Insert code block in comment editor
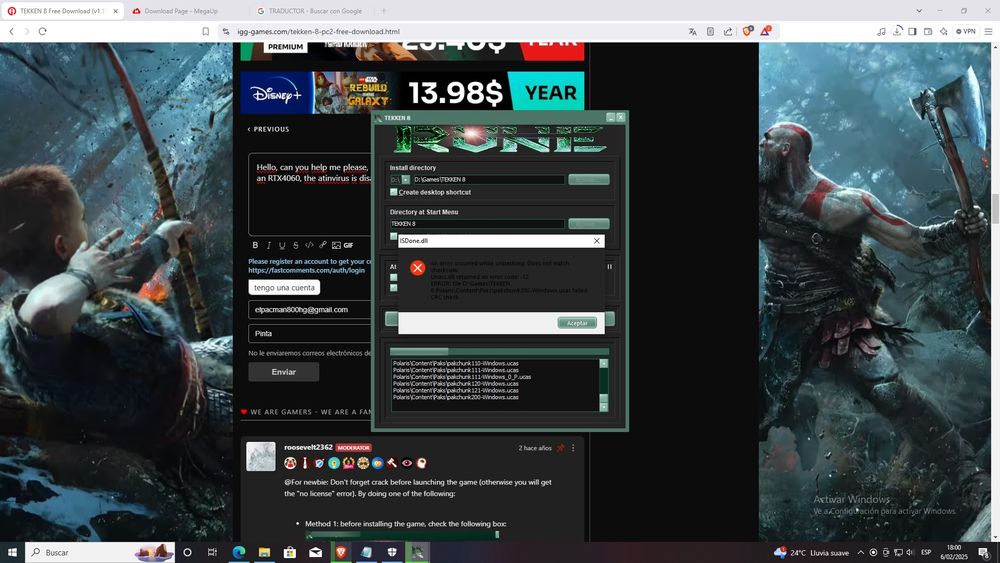The image size is (1000, 563). (309, 245)
